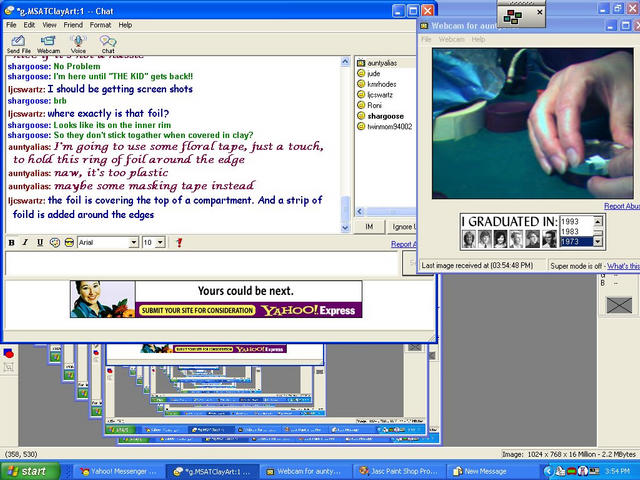Click the sunglasses audible icon
Image resolution: width=640 pixels, height=480 pixels.
(x=69, y=242)
